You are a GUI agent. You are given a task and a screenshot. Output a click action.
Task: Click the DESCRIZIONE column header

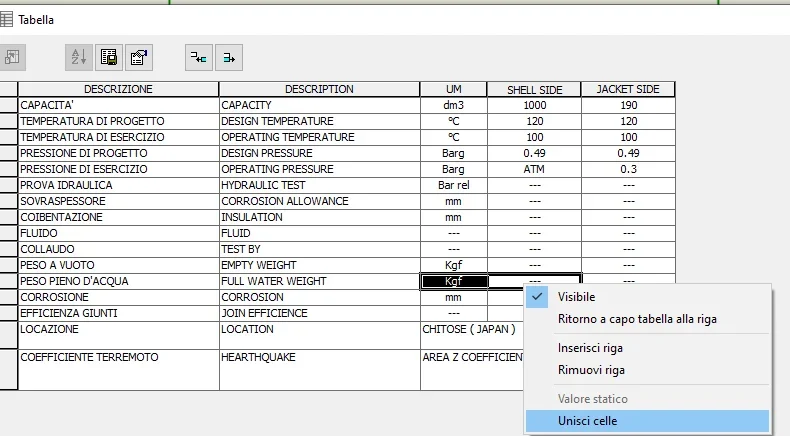coord(118,89)
